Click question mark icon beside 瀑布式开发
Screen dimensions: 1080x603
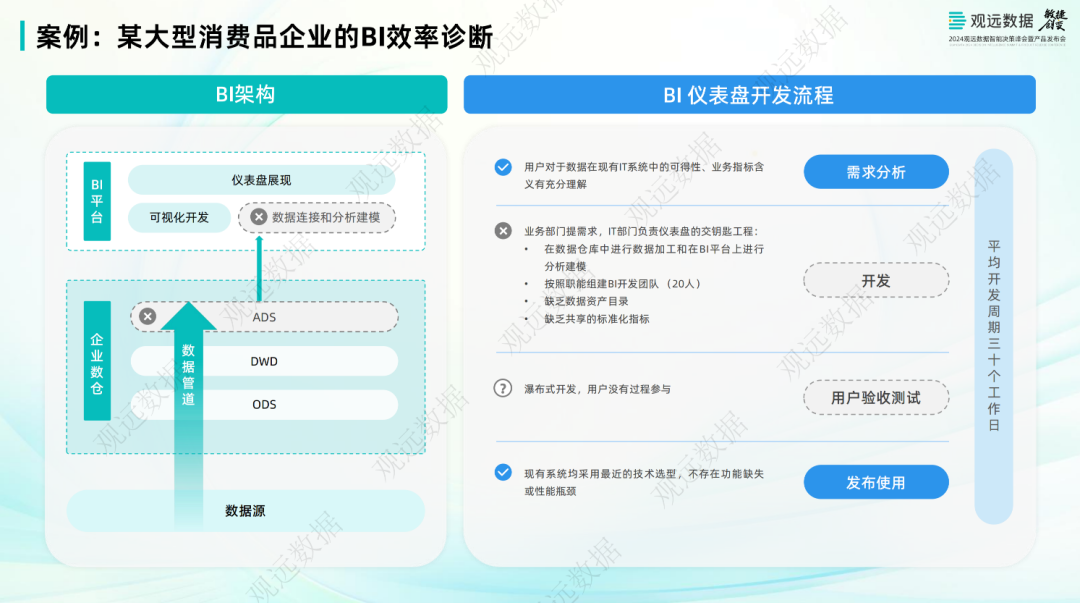(503, 389)
